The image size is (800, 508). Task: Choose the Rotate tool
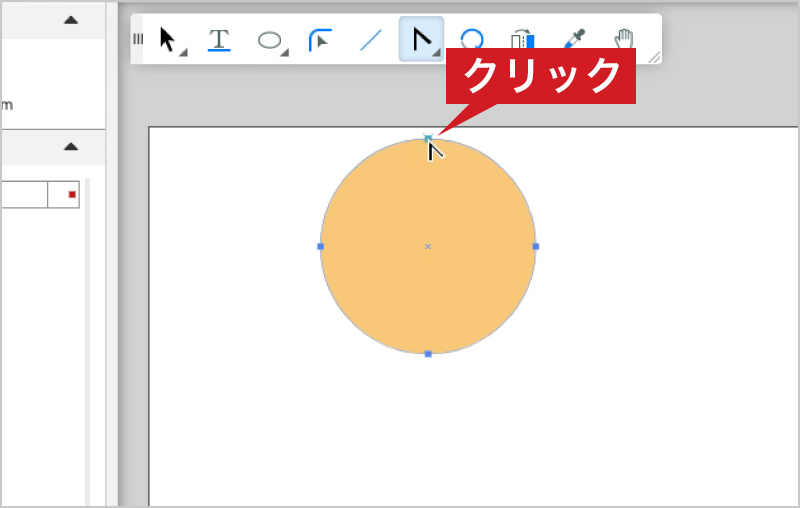(x=472, y=38)
